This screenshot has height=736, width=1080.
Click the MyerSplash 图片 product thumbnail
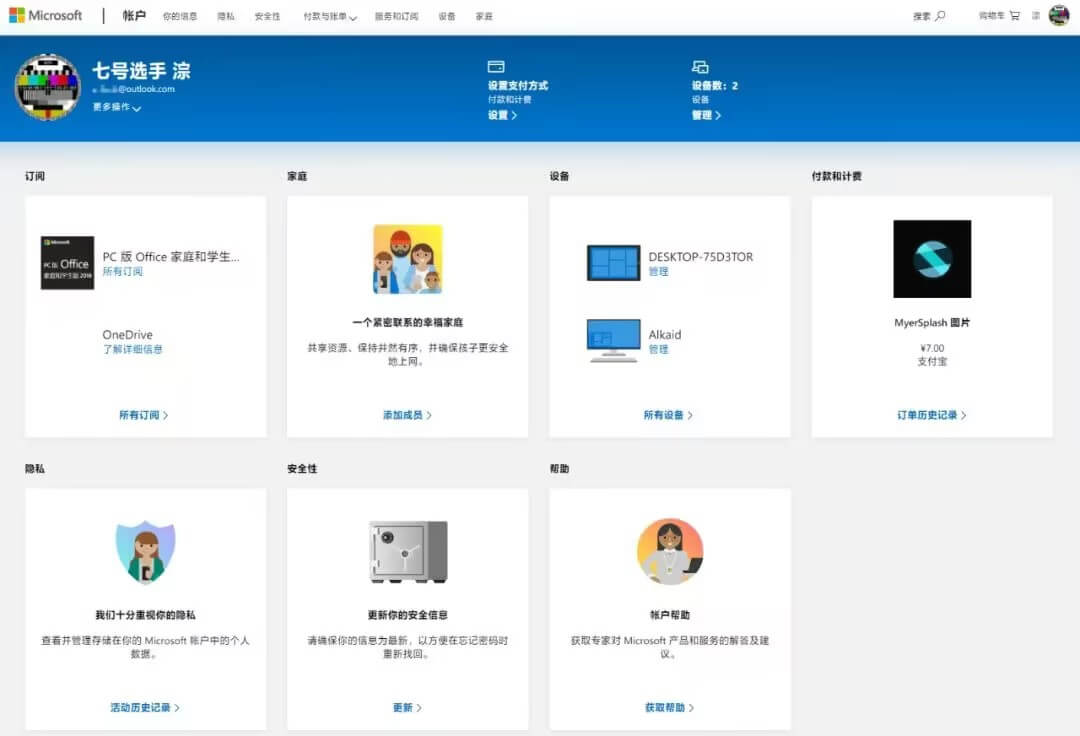pyautogui.click(x=932, y=258)
